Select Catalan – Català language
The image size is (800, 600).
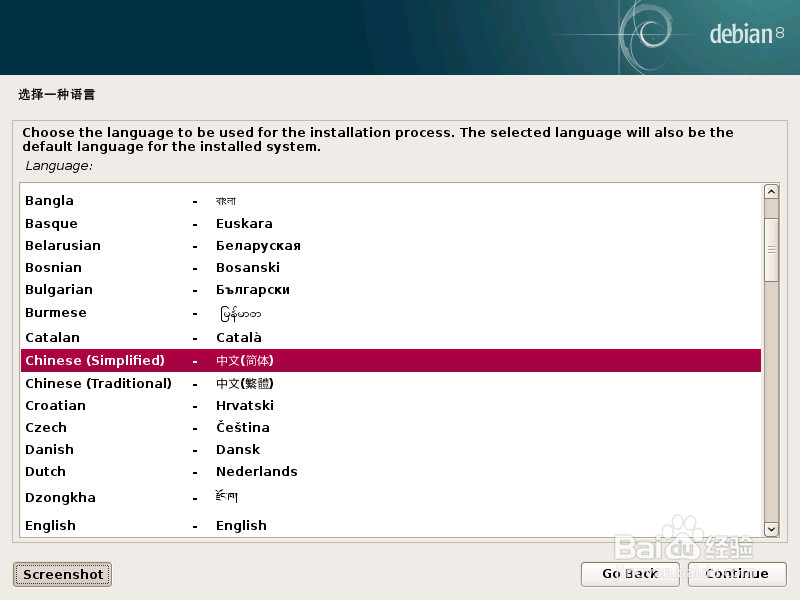pos(391,337)
